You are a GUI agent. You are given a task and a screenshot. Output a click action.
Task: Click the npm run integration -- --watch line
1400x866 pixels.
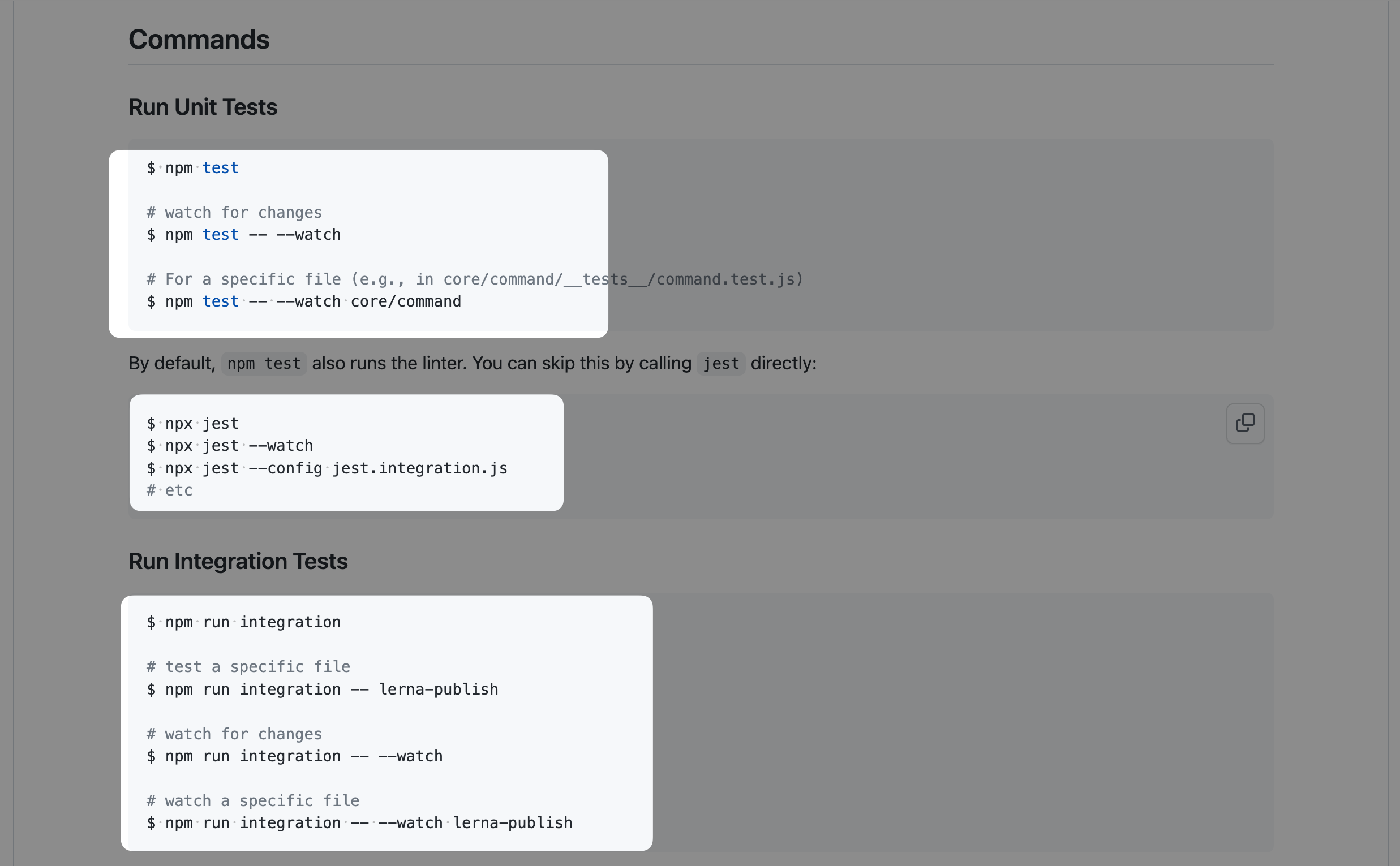294,756
